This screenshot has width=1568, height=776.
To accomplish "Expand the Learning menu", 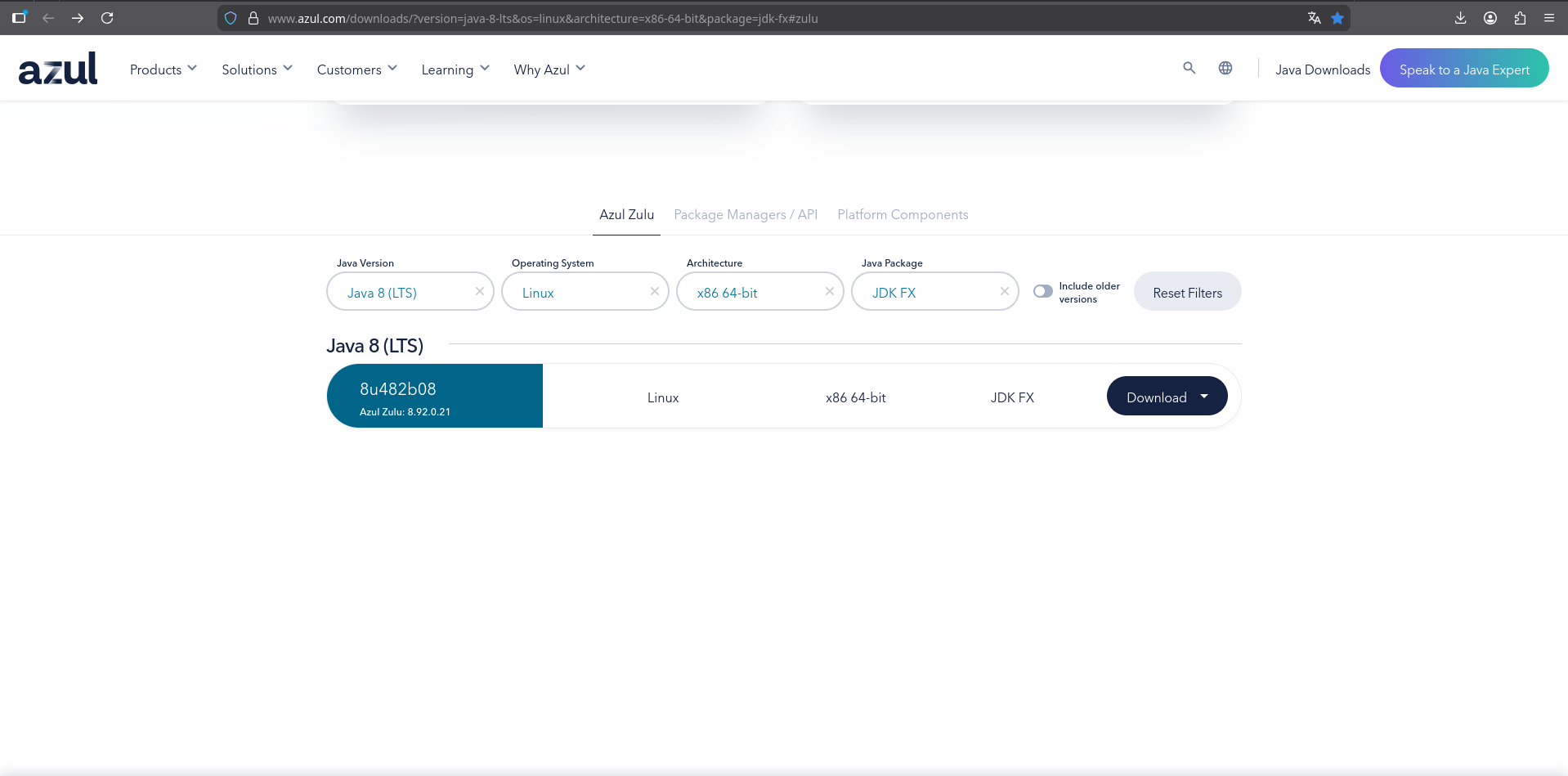I will tap(455, 70).
